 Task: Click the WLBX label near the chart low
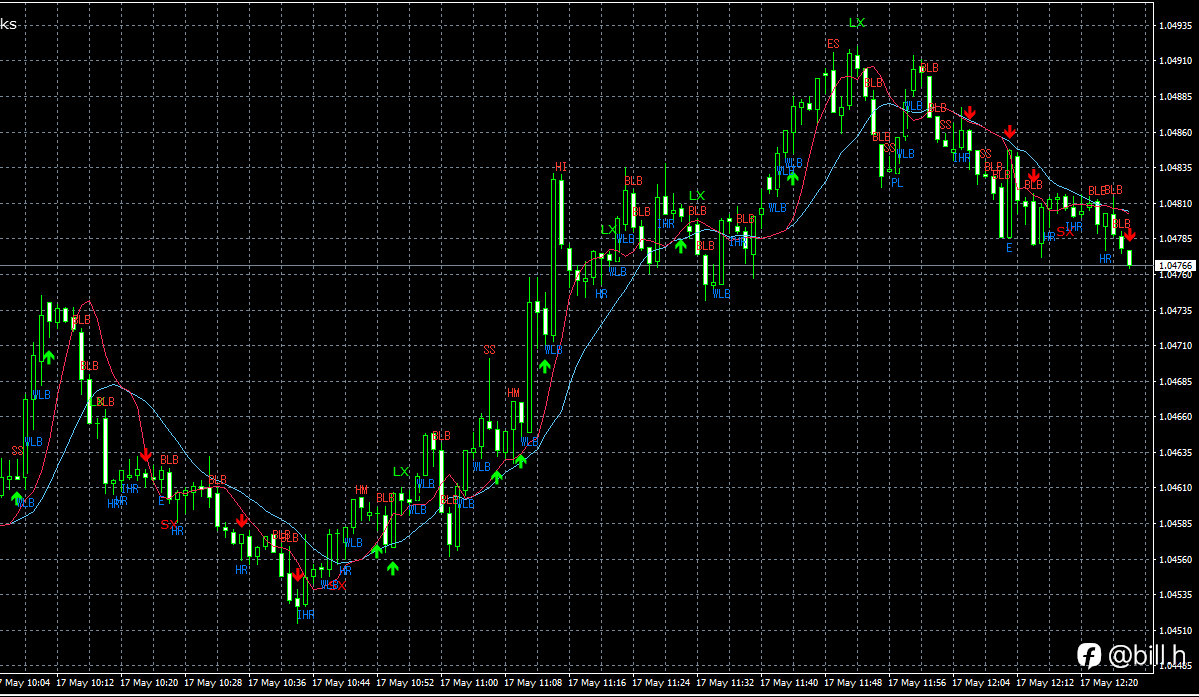pyautogui.click(x=333, y=585)
